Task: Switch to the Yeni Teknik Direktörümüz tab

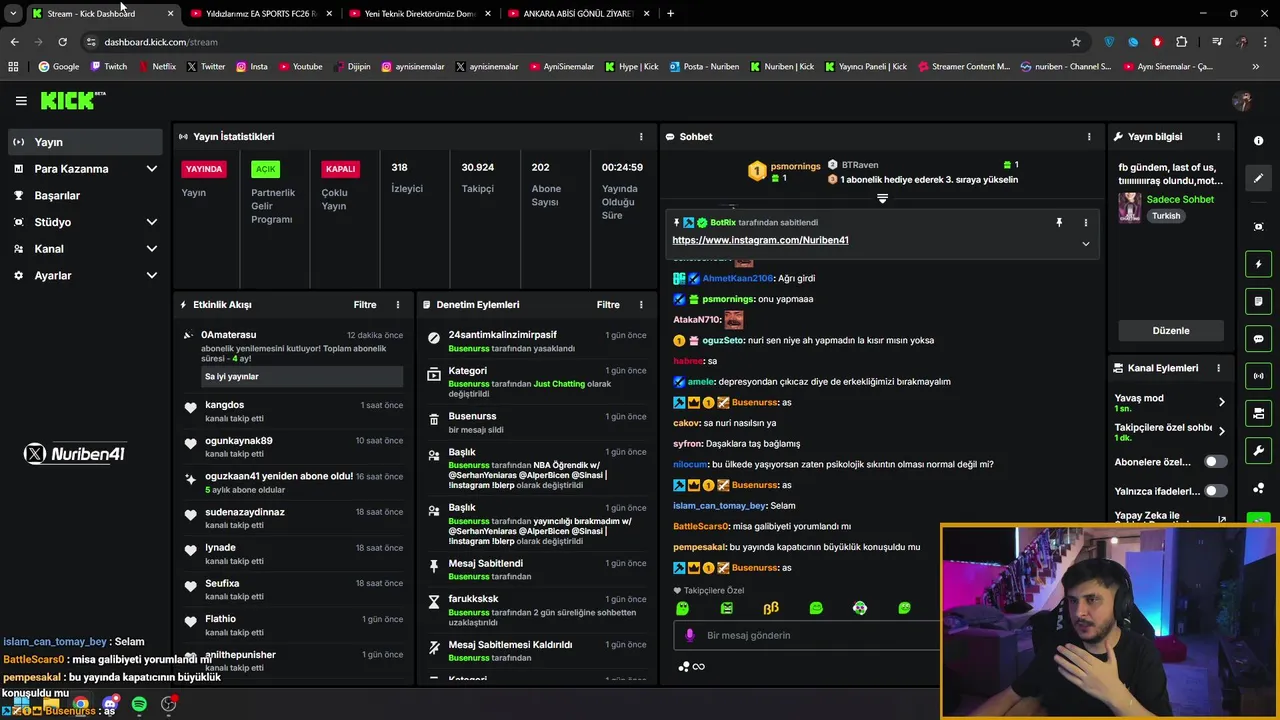Action: [x=420, y=14]
